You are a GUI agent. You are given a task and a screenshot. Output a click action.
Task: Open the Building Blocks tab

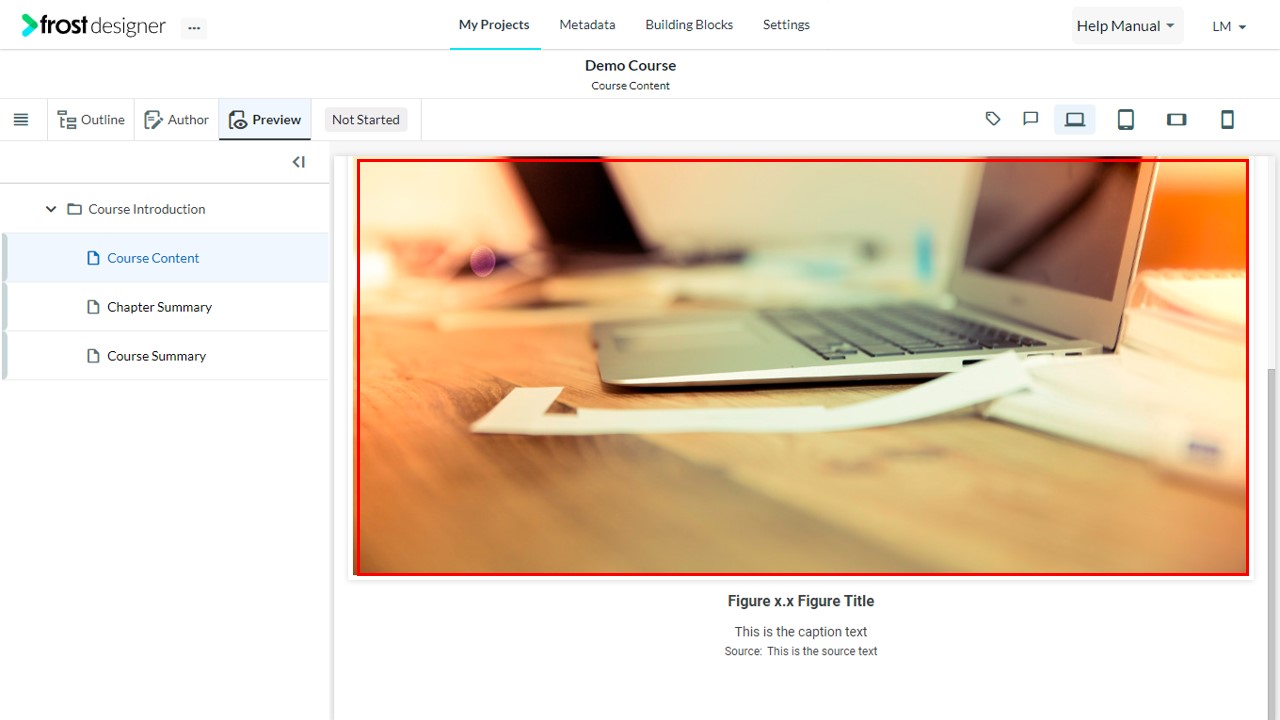[689, 25]
